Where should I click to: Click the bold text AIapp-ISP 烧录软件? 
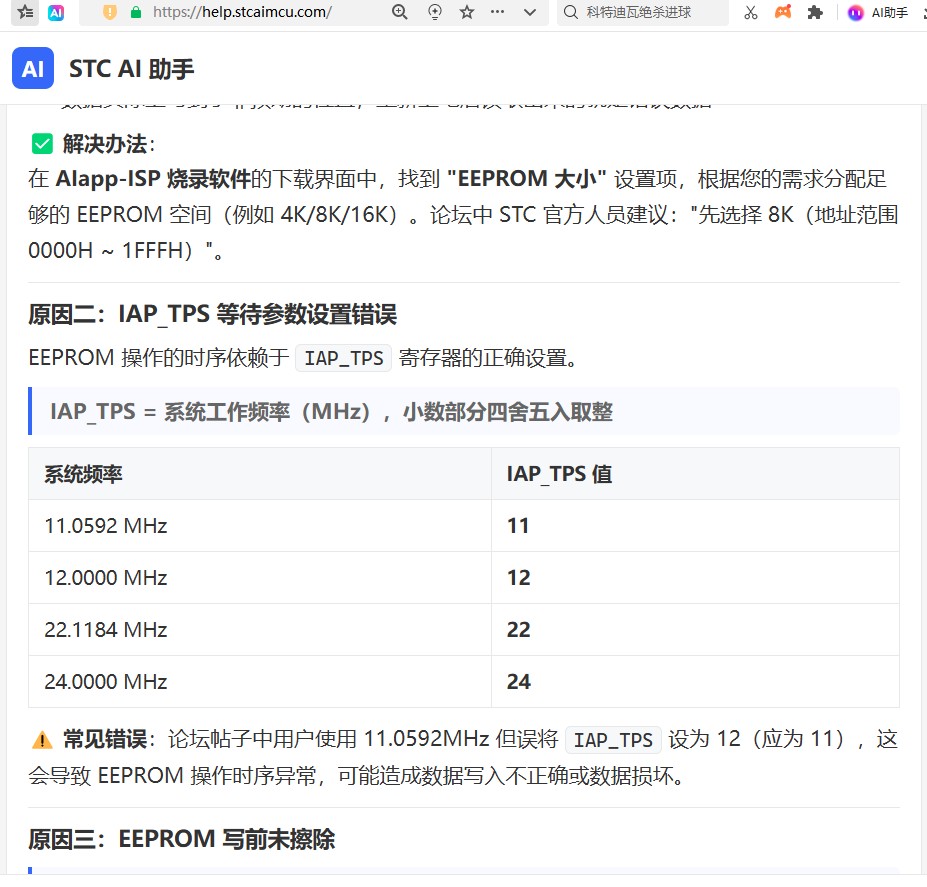[153, 179]
